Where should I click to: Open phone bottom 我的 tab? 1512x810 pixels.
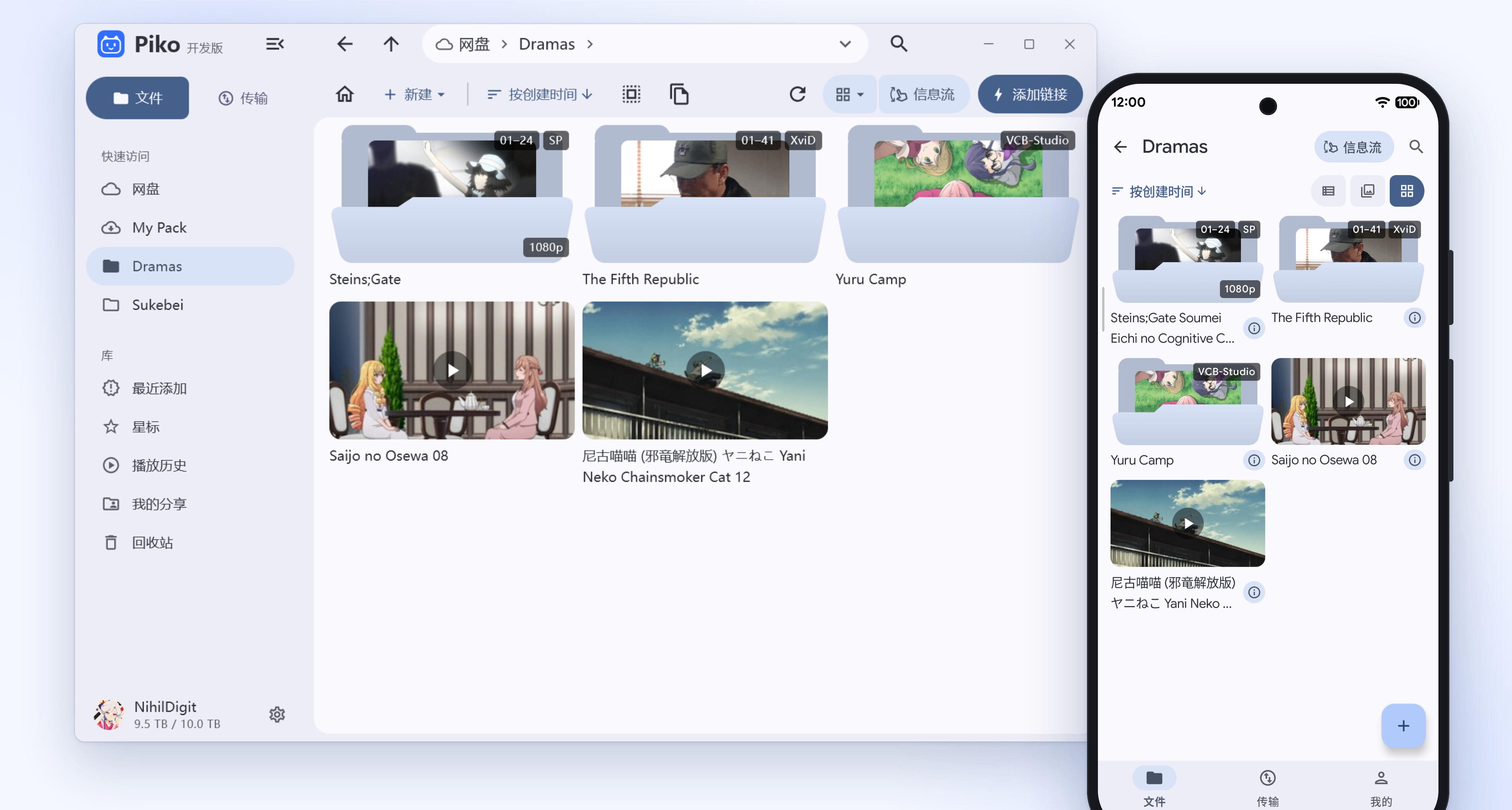coord(1381,788)
